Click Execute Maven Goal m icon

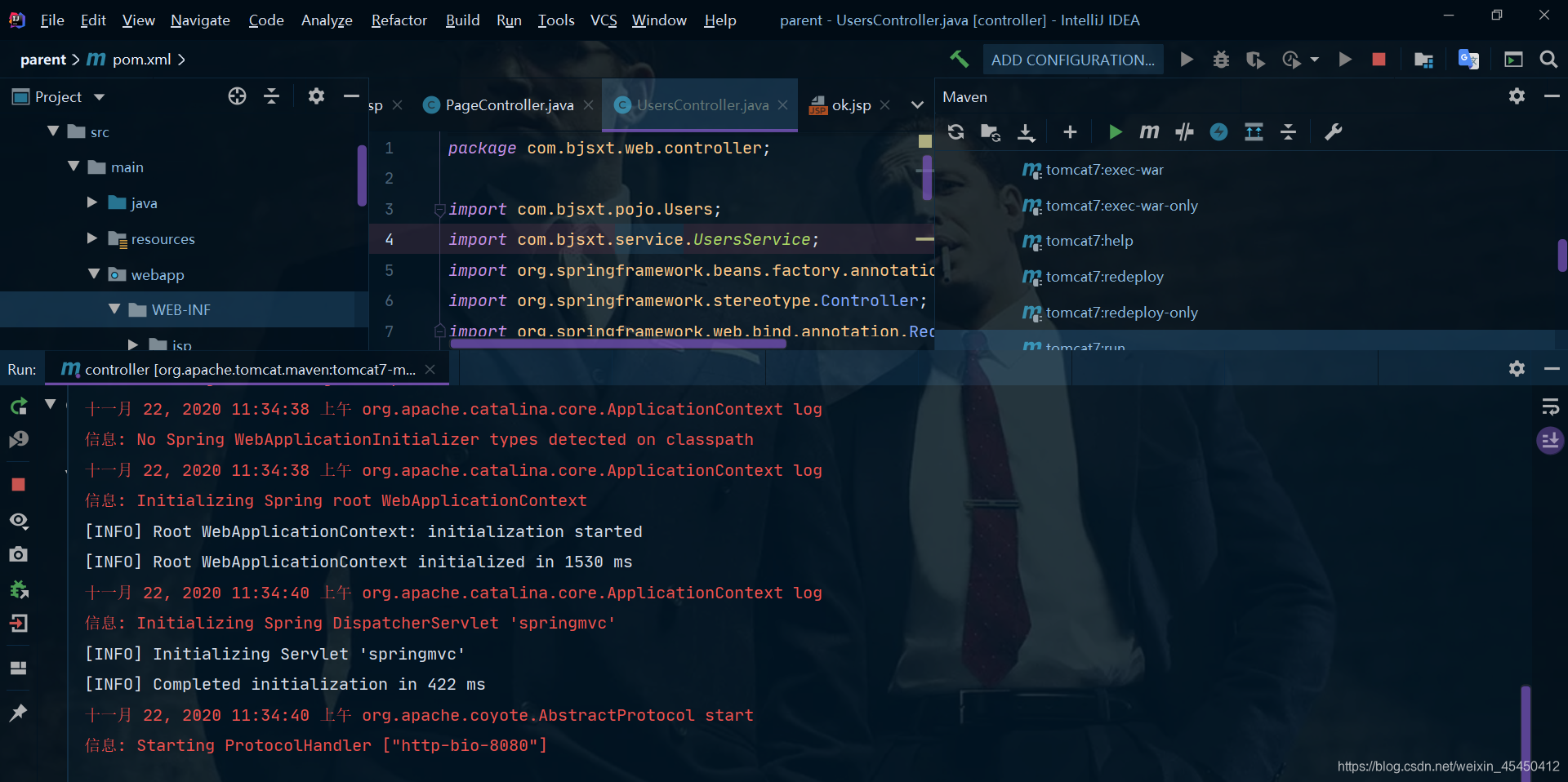[x=1149, y=131]
